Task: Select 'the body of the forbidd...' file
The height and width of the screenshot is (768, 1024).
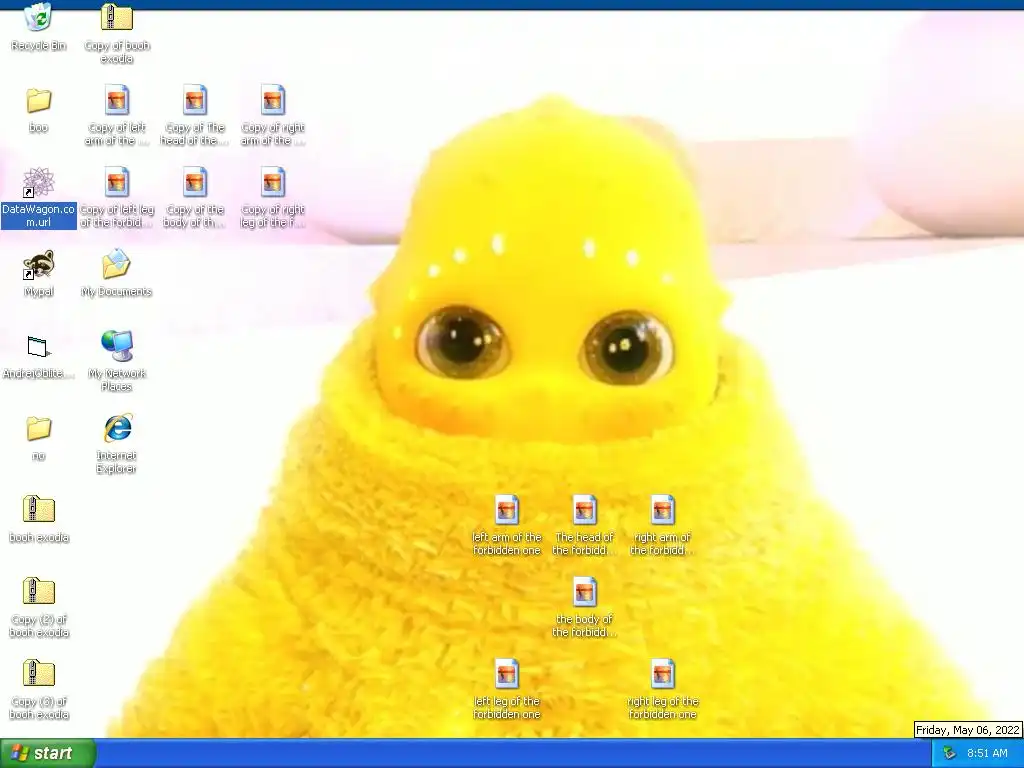Action: (x=584, y=592)
